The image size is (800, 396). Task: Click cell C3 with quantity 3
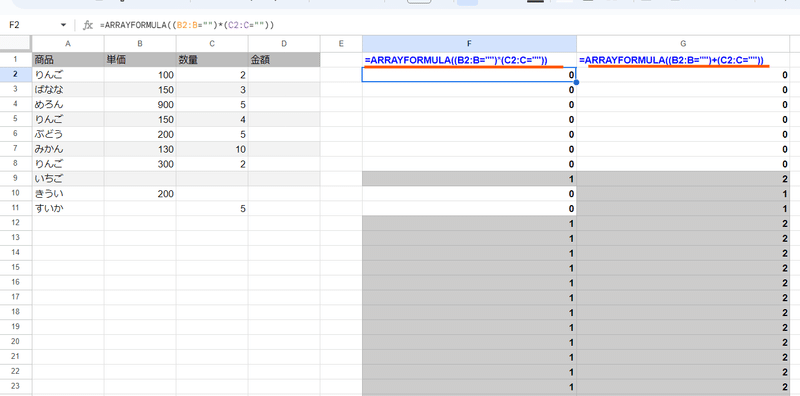pyautogui.click(x=212, y=89)
